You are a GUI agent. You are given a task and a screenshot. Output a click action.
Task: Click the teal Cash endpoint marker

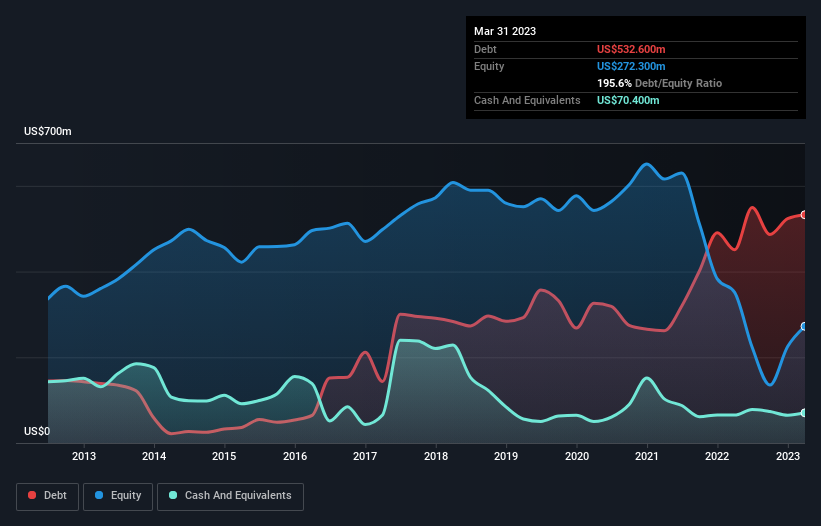[x=804, y=413]
